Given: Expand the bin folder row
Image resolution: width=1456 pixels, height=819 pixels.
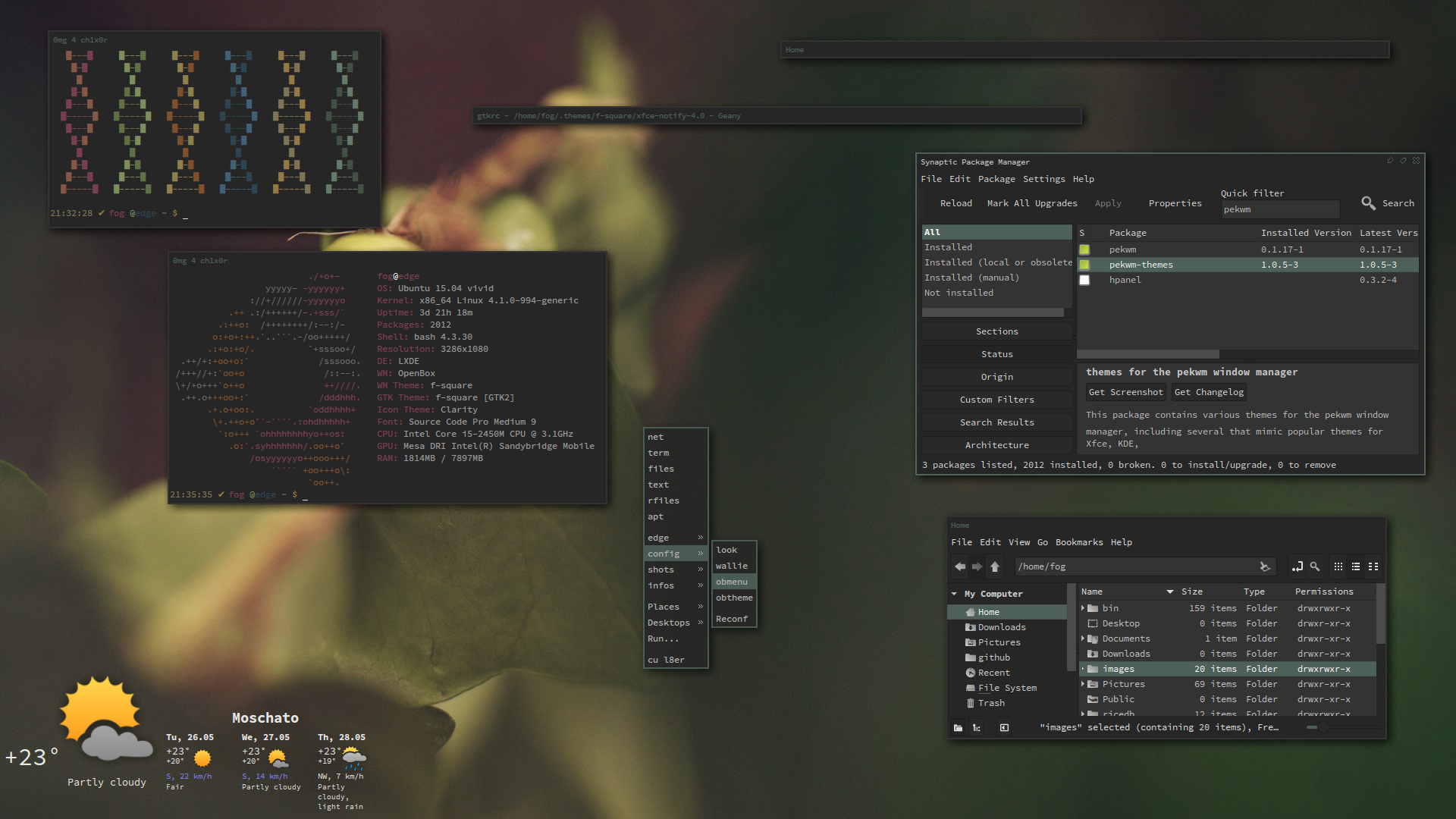Looking at the screenshot, I should (1083, 608).
